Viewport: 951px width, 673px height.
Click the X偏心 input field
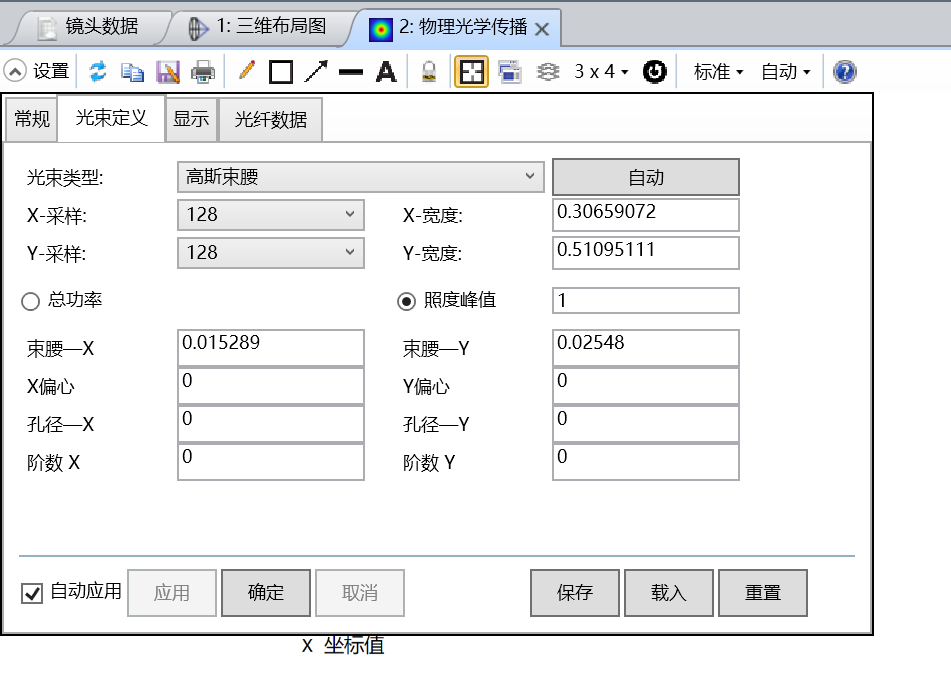click(x=271, y=386)
